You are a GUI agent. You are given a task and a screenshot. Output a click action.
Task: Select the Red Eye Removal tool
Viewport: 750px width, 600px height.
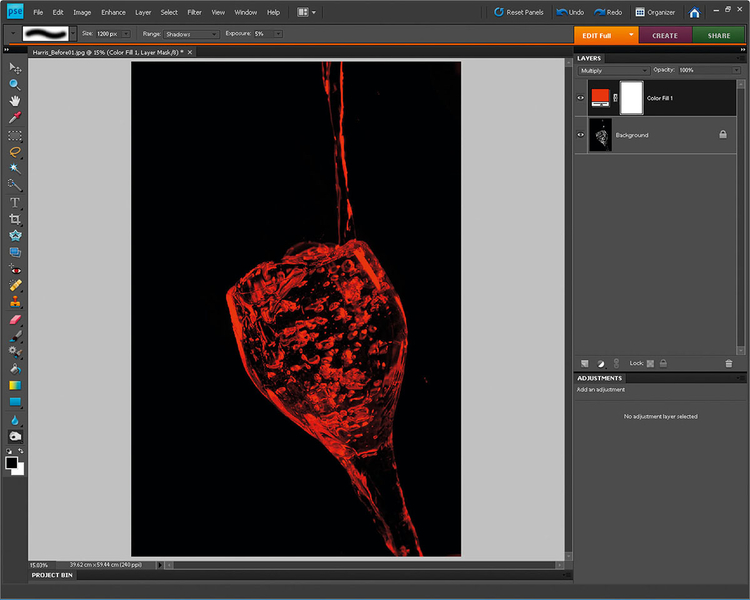(15, 270)
